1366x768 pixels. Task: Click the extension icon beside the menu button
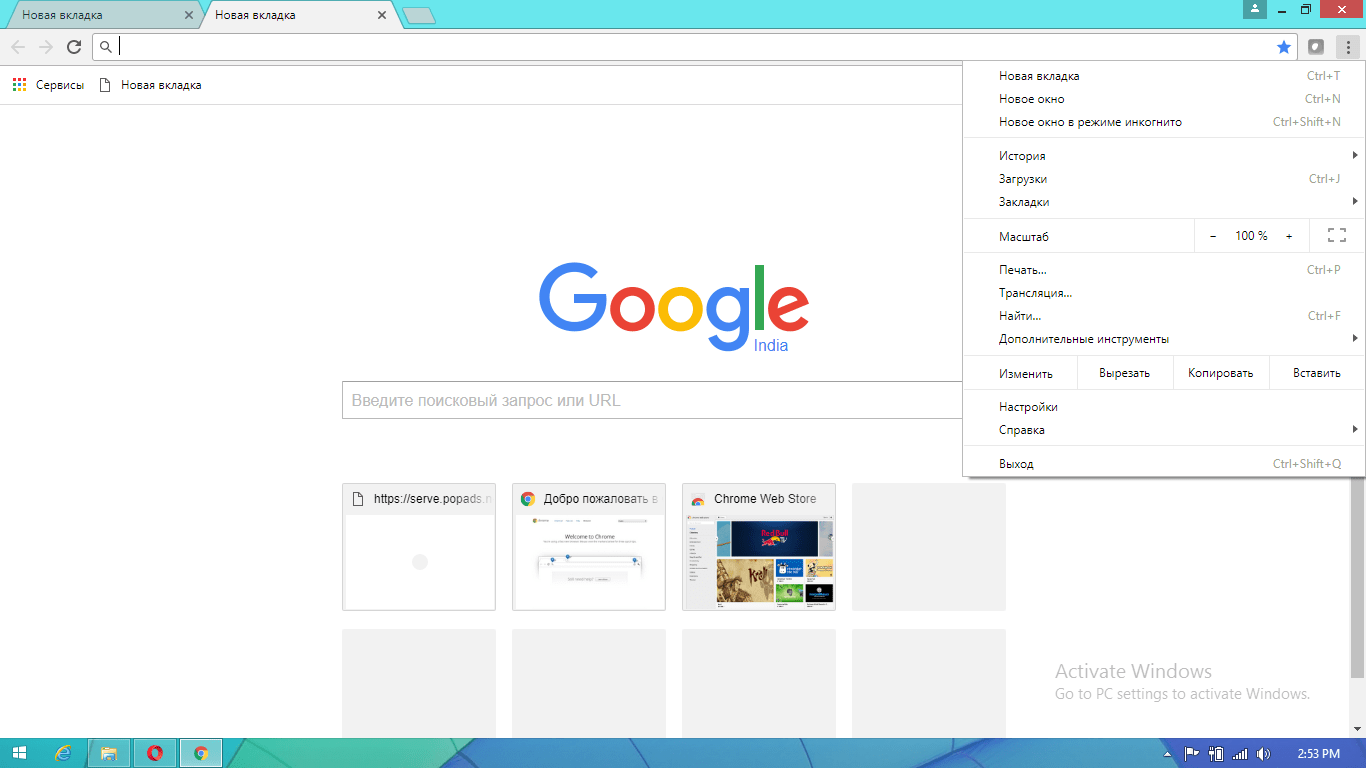point(1317,47)
